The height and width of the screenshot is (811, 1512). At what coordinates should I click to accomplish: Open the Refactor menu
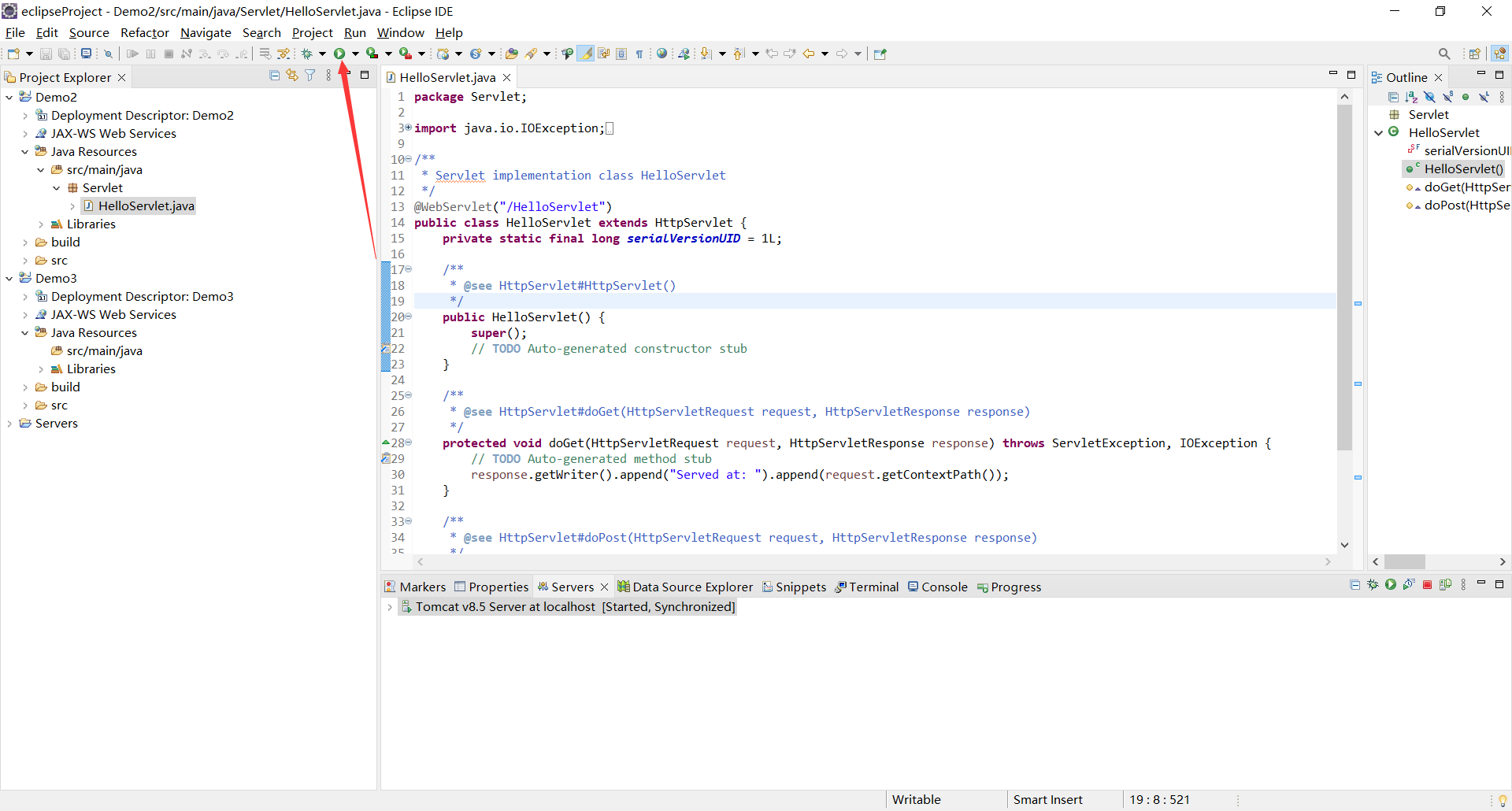click(x=144, y=32)
